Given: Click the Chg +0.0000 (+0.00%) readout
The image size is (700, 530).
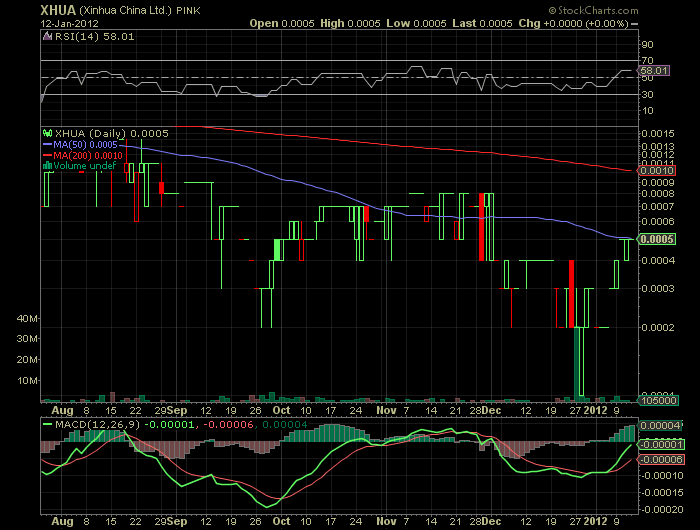Looking at the screenshot, I should [574, 24].
